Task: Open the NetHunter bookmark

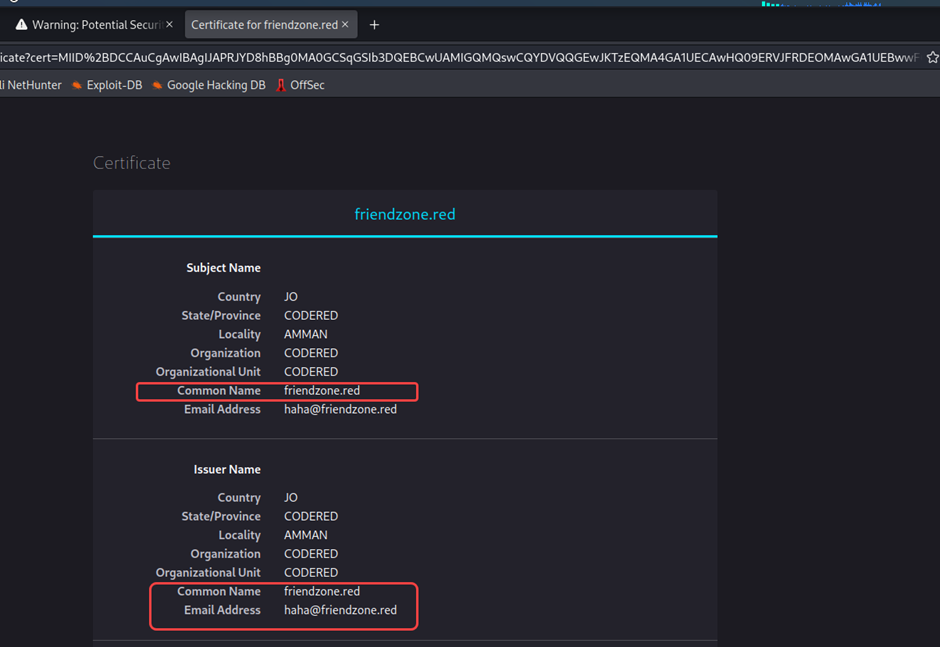Action: click(x=32, y=85)
